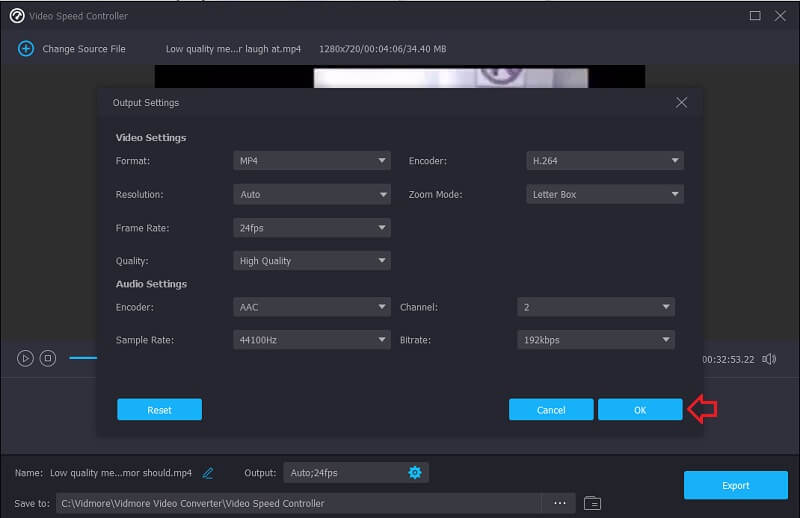This screenshot has width=800, height=518.
Task: Open the H.264 video Encoder dropdown
Action: click(x=604, y=161)
